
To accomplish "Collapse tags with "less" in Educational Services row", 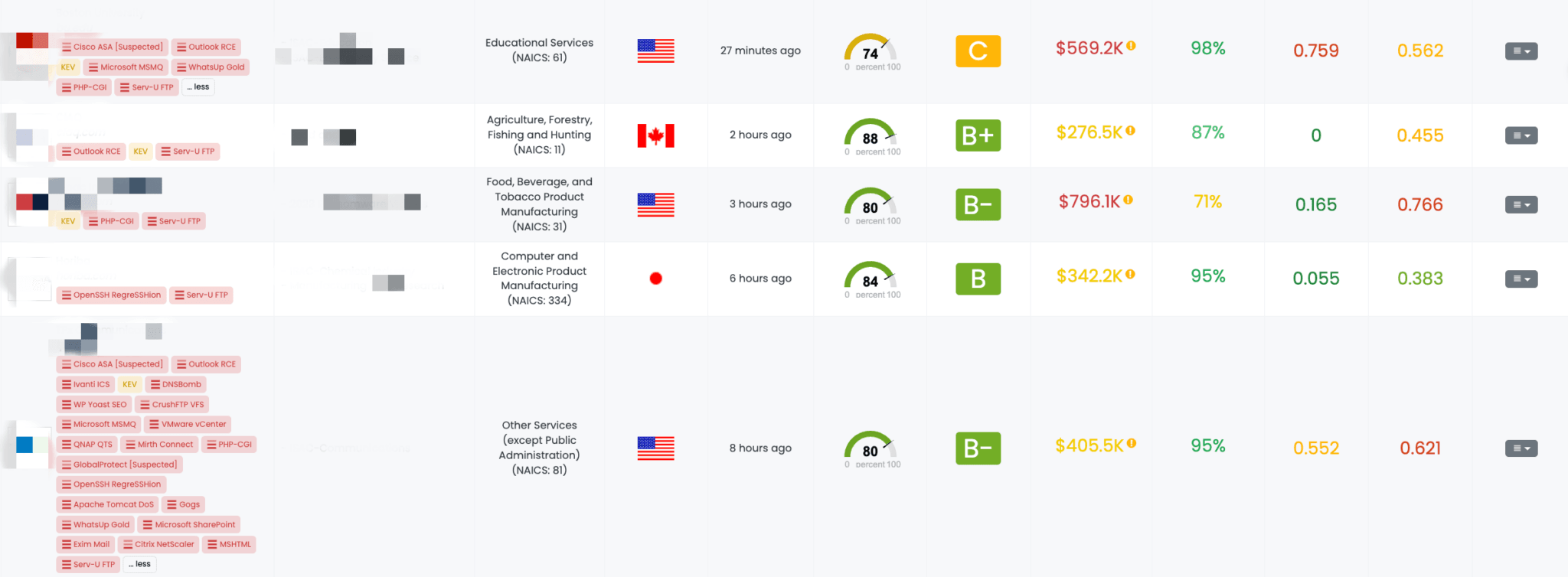I will point(198,87).
